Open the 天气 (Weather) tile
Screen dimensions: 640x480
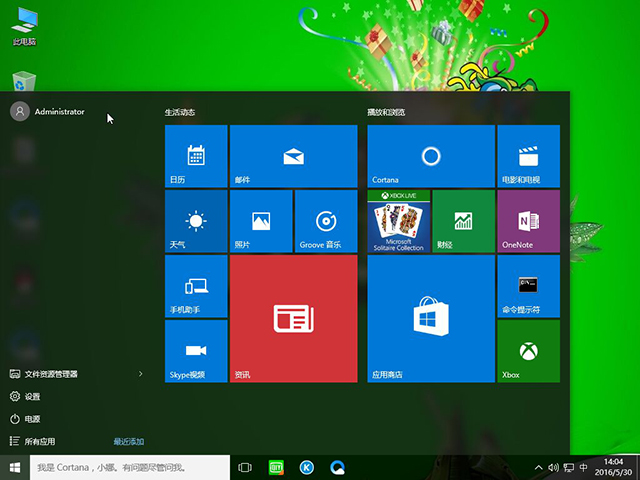pyautogui.click(x=196, y=221)
